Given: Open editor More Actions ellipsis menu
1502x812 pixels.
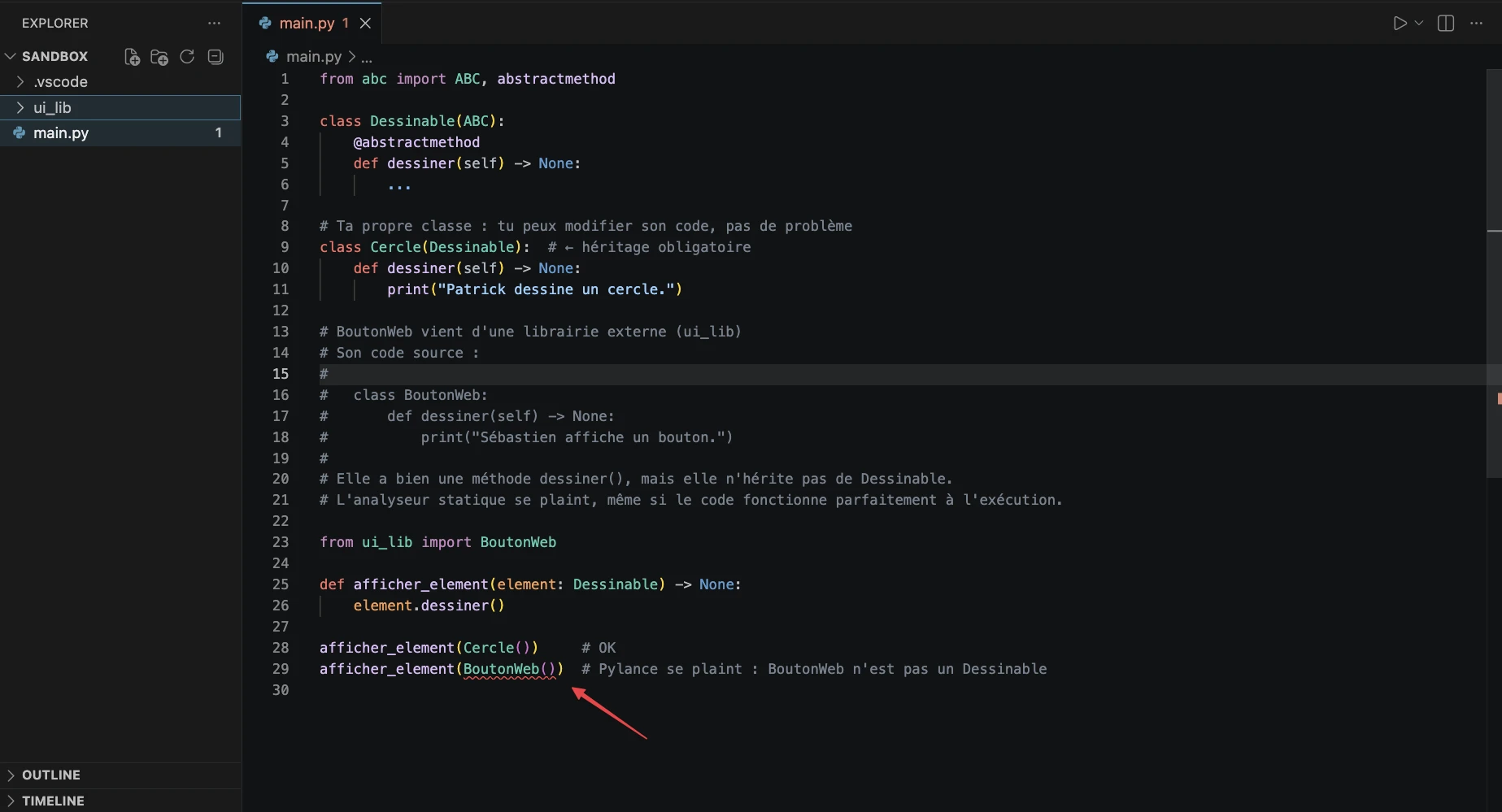Looking at the screenshot, I should coord(1477,24).
